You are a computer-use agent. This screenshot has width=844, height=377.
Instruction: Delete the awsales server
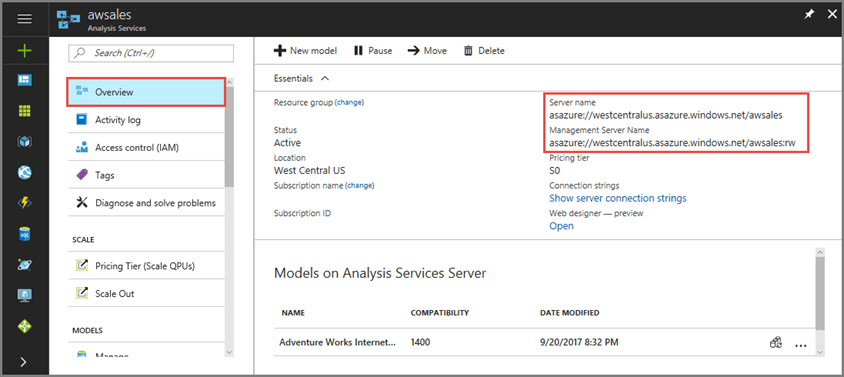tap(484, 51)
